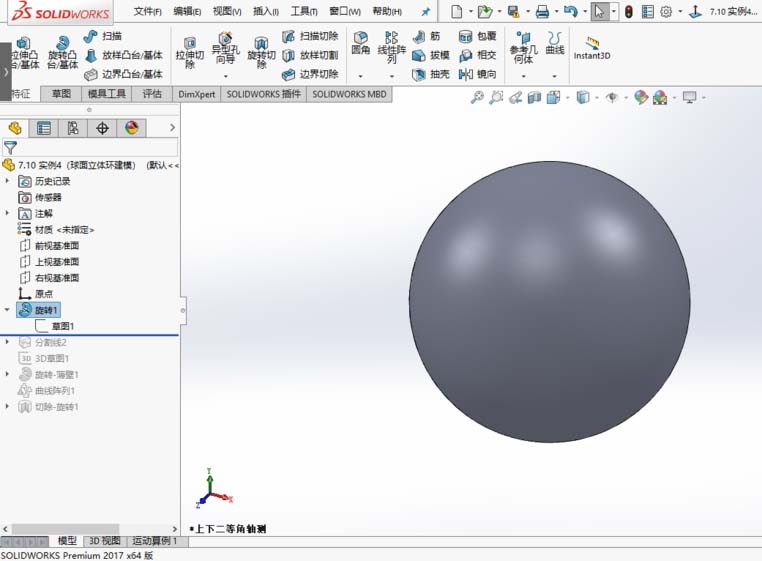Select the 线性阵列 linear pattern tool
The width and height of the screenshot is (762, 561).
(392, 47)
